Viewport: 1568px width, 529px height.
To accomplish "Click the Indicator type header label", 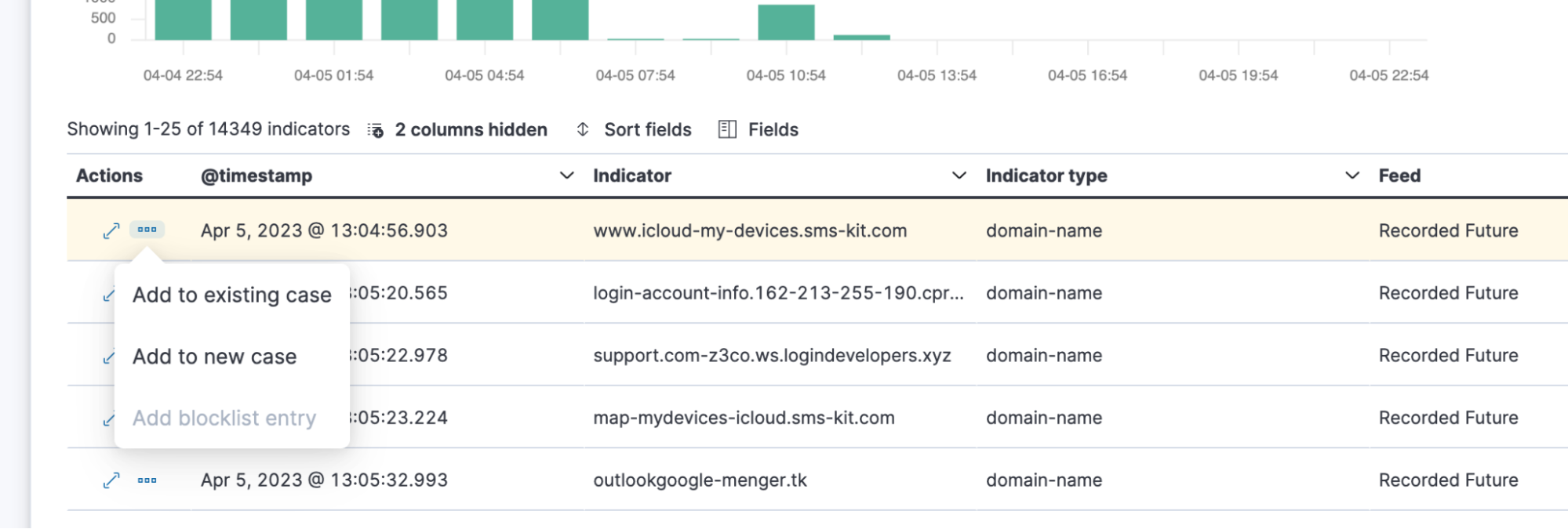I will (1046, 176).
